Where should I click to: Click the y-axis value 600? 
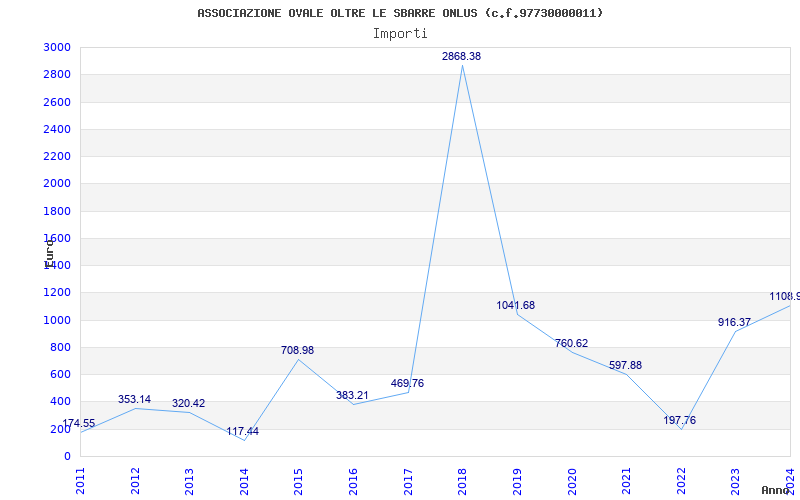[60, 374]
